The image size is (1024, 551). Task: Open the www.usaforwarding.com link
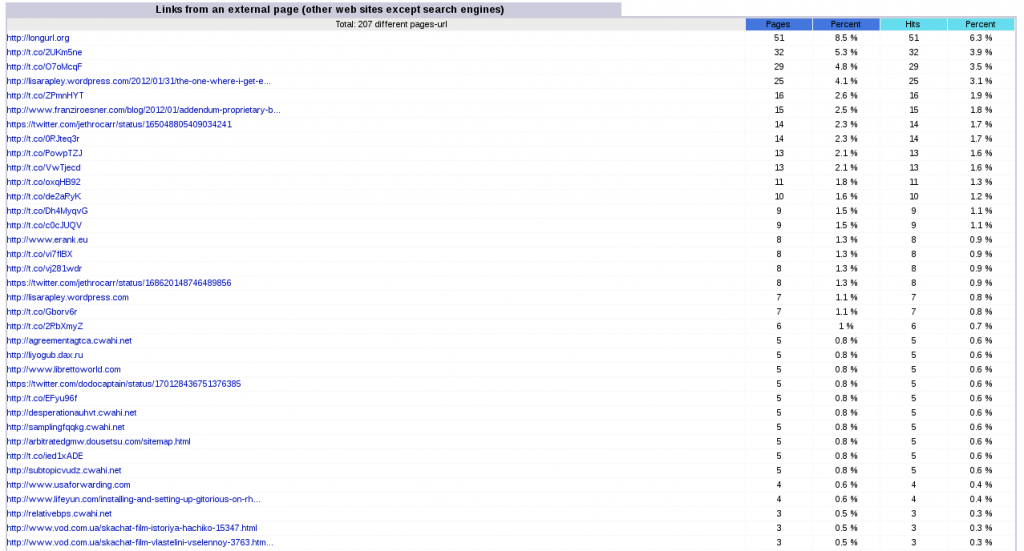(x=69, y=484)
